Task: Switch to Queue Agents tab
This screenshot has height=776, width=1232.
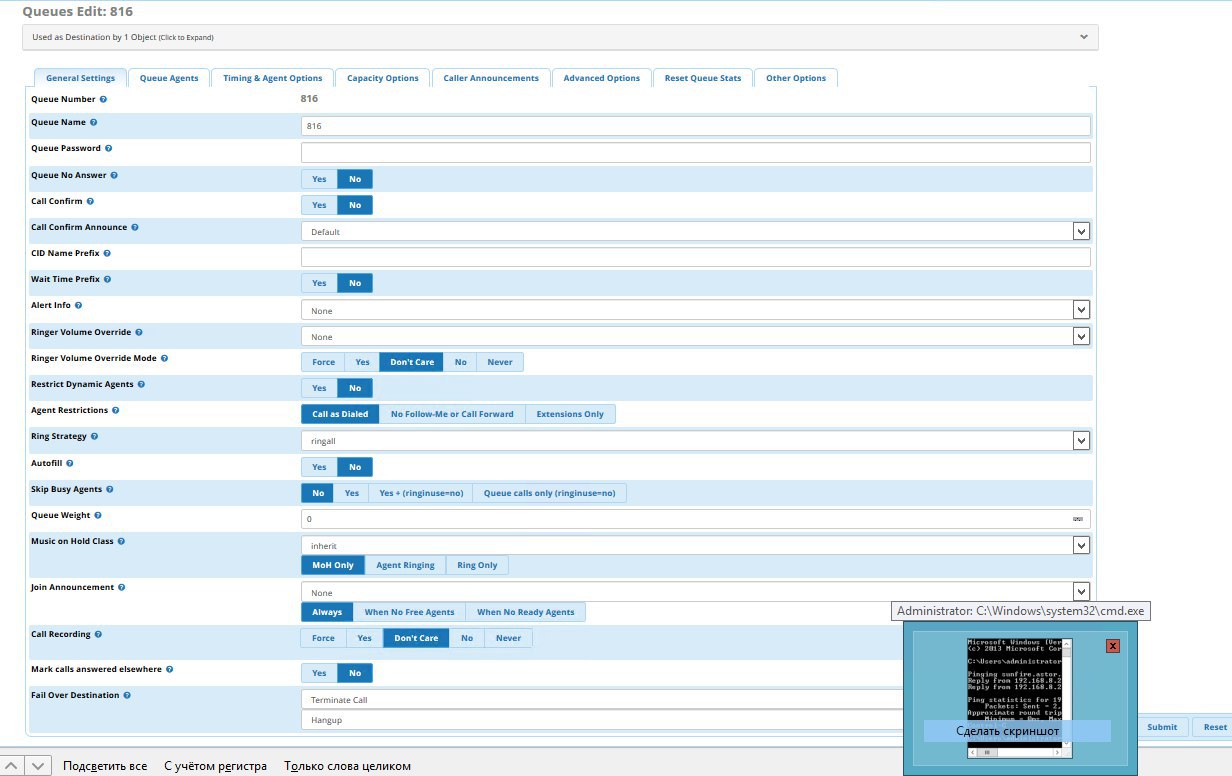Action: click(169, 78)
